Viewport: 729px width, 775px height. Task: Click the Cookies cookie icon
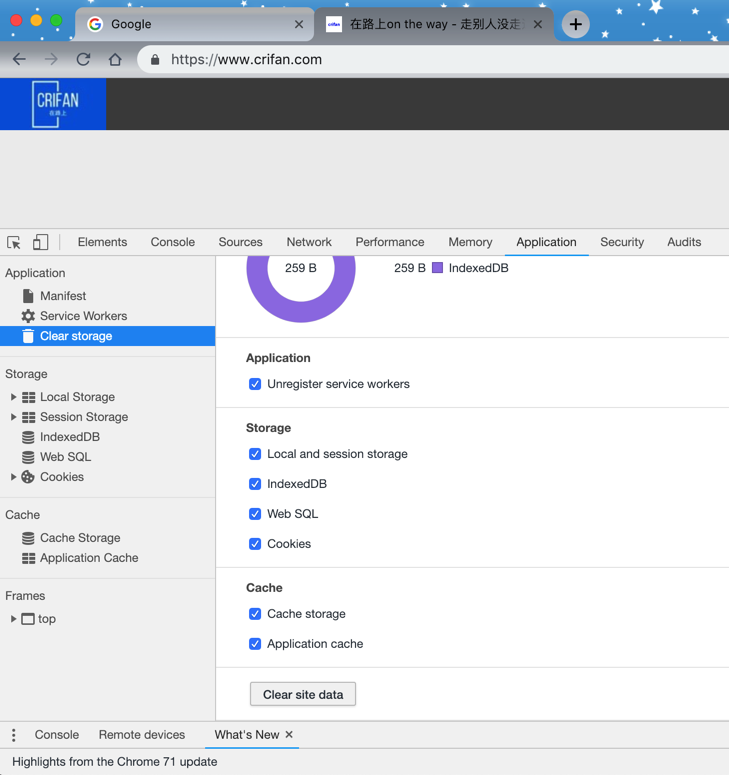[x=28, y=477]
